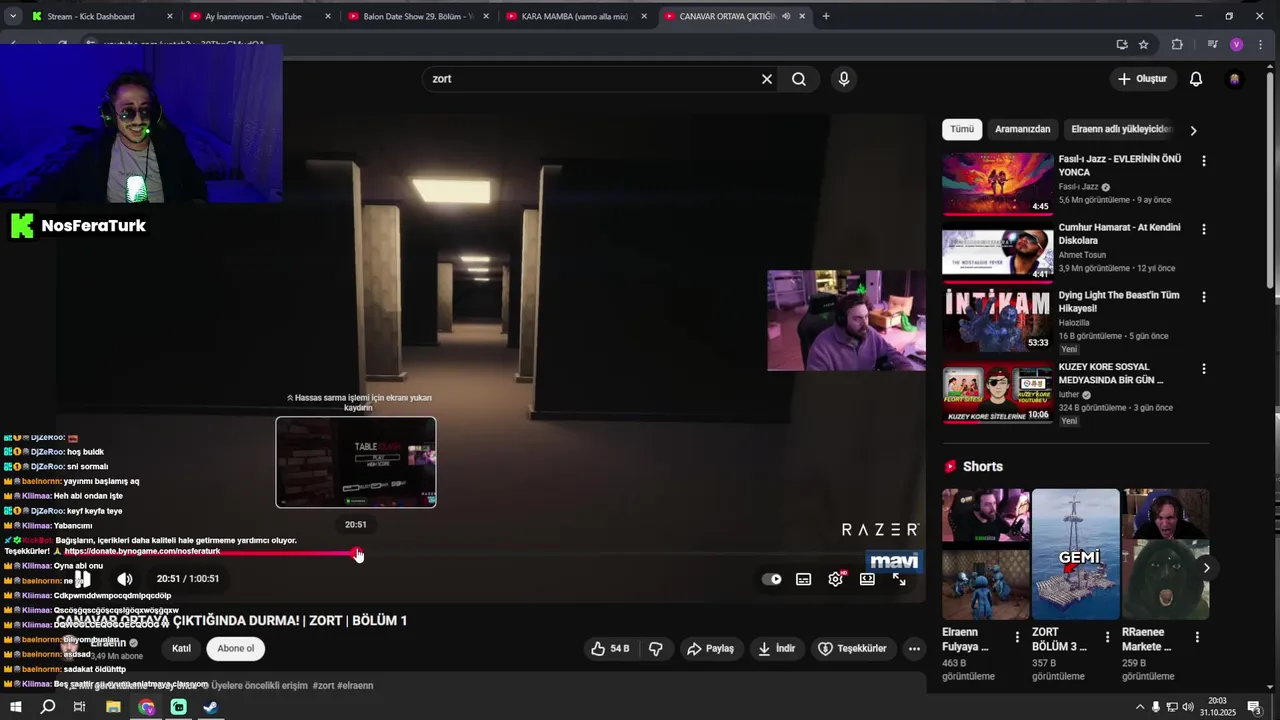Open Kuzey Kore Sosyal Medyasında video thumbnail

997,394
